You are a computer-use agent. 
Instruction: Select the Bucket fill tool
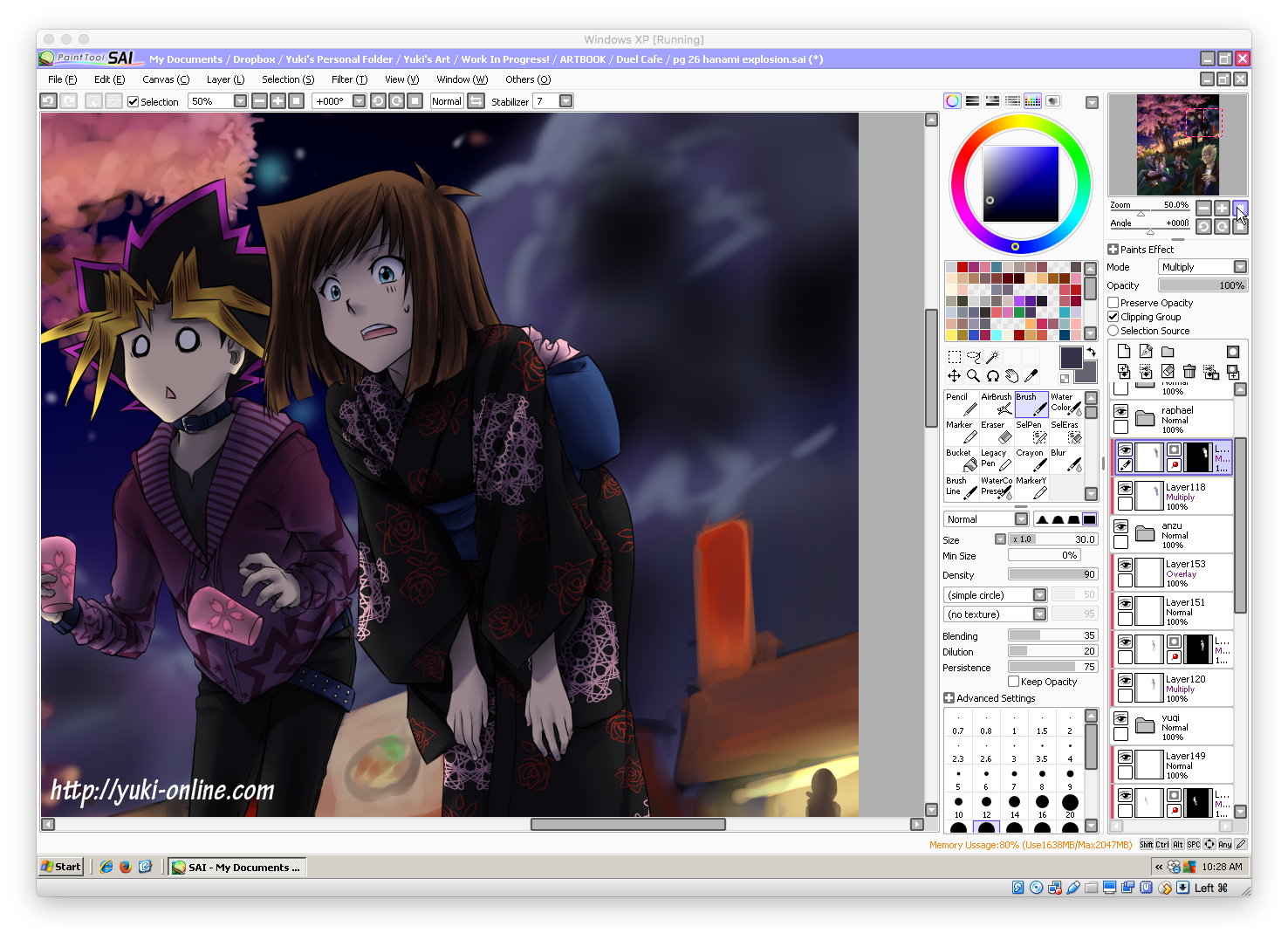pos(962,460)
